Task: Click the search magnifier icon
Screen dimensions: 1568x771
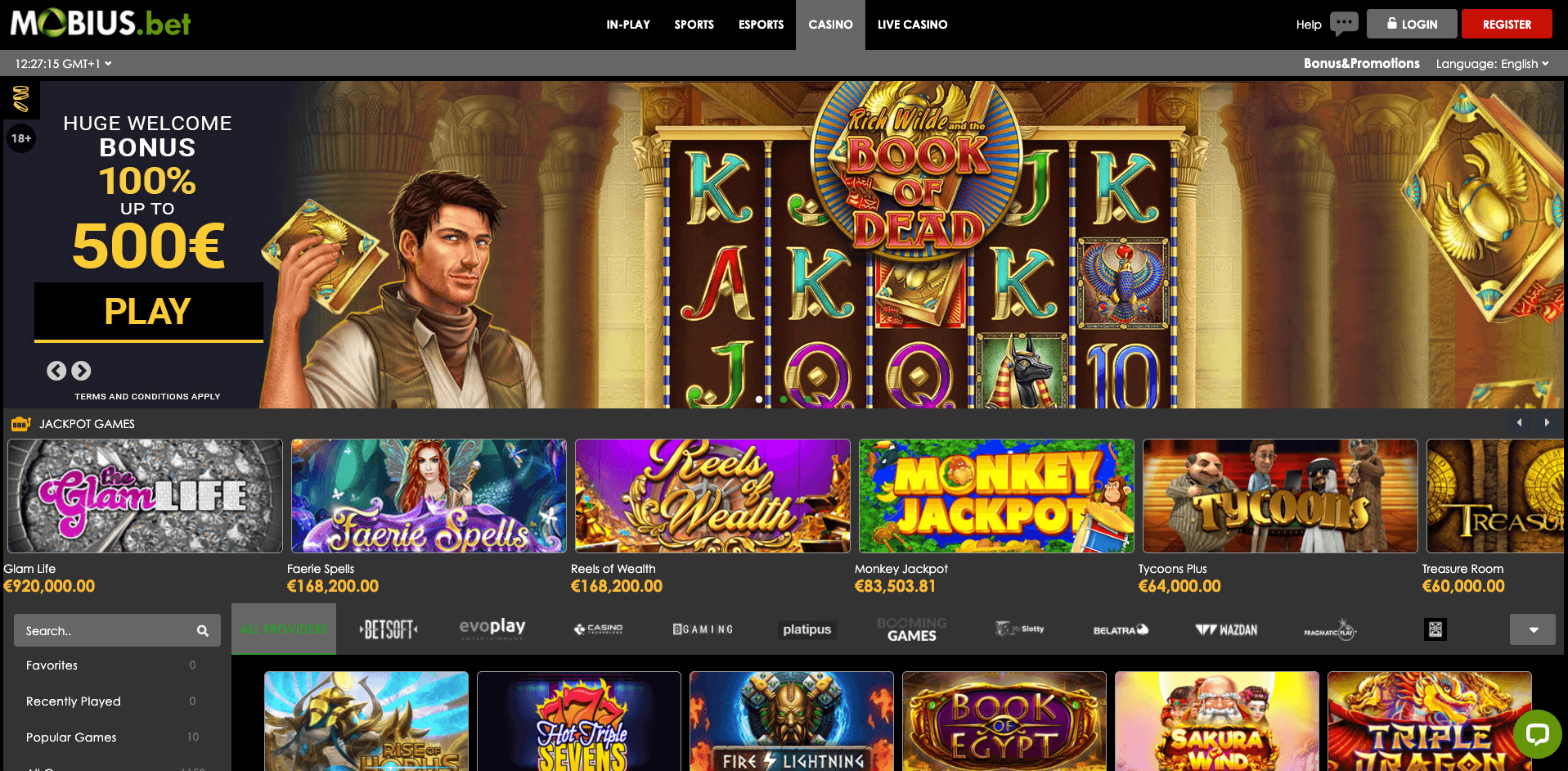Action: coord(203,631)
